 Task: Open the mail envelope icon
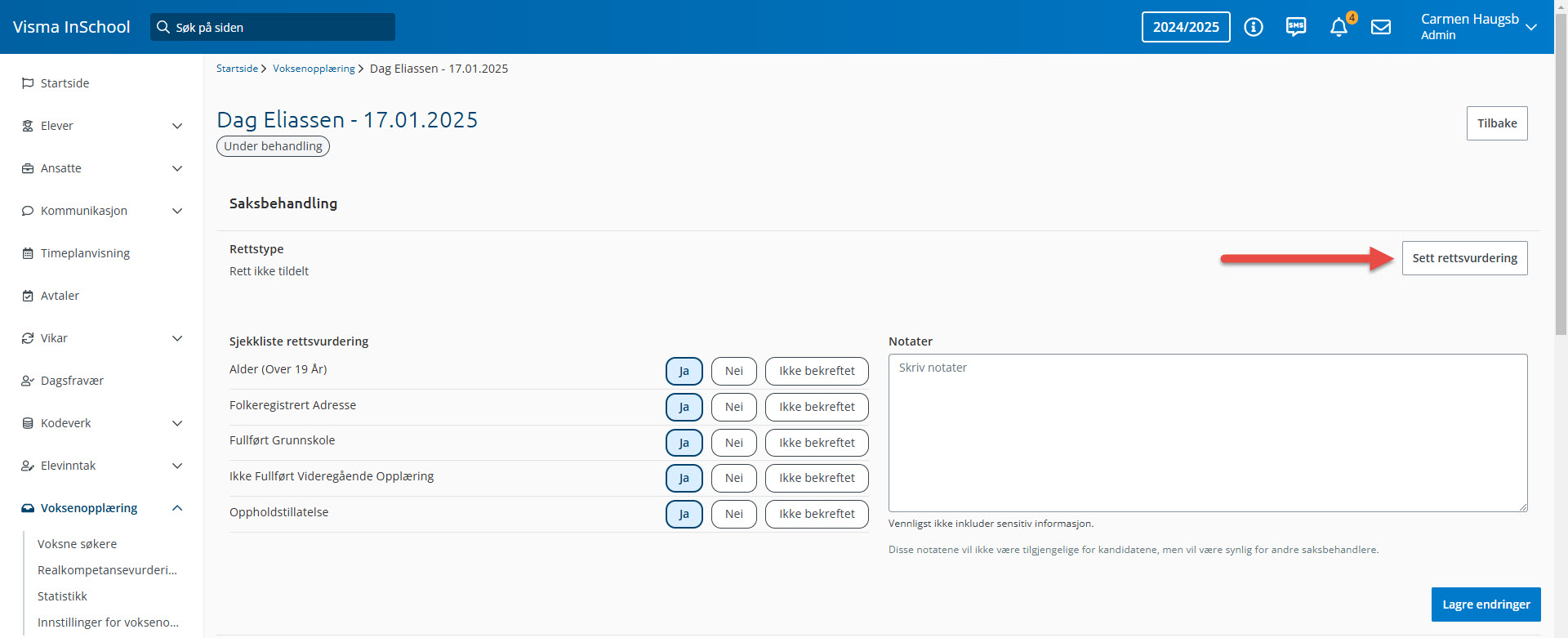pos(1381,27)
